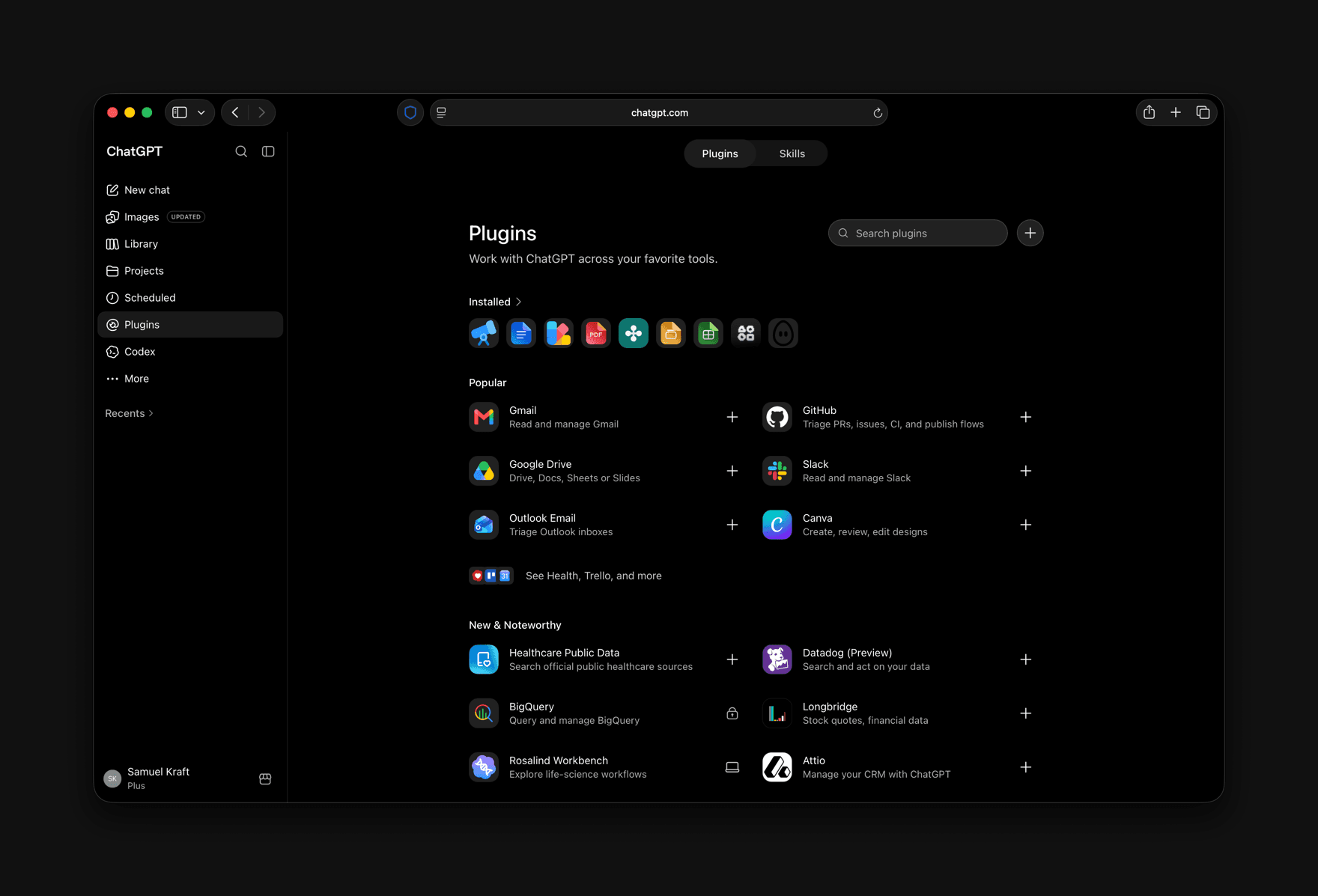
Task: Toggle the Safari sidebar button
Action: 180,112
